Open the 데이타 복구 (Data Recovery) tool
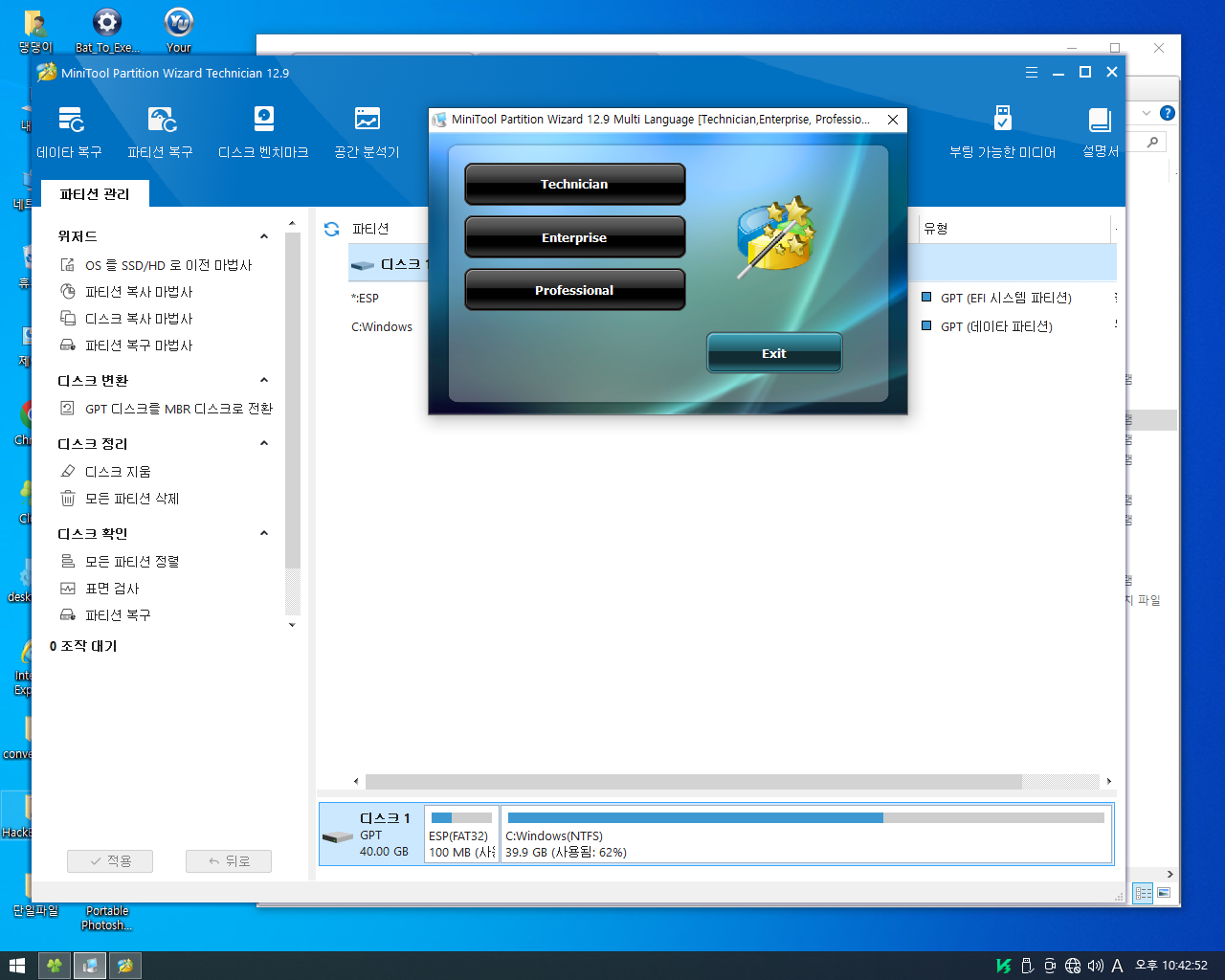 tap(69, 132)
